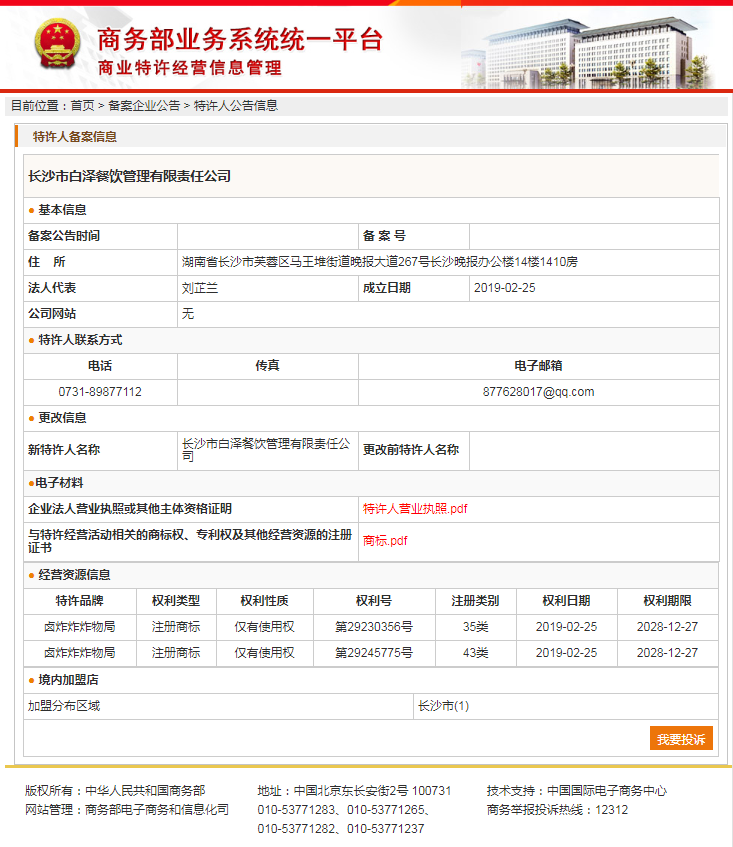
Task: Open 备案企业公告 breadcrumb link
Action: 144,105
